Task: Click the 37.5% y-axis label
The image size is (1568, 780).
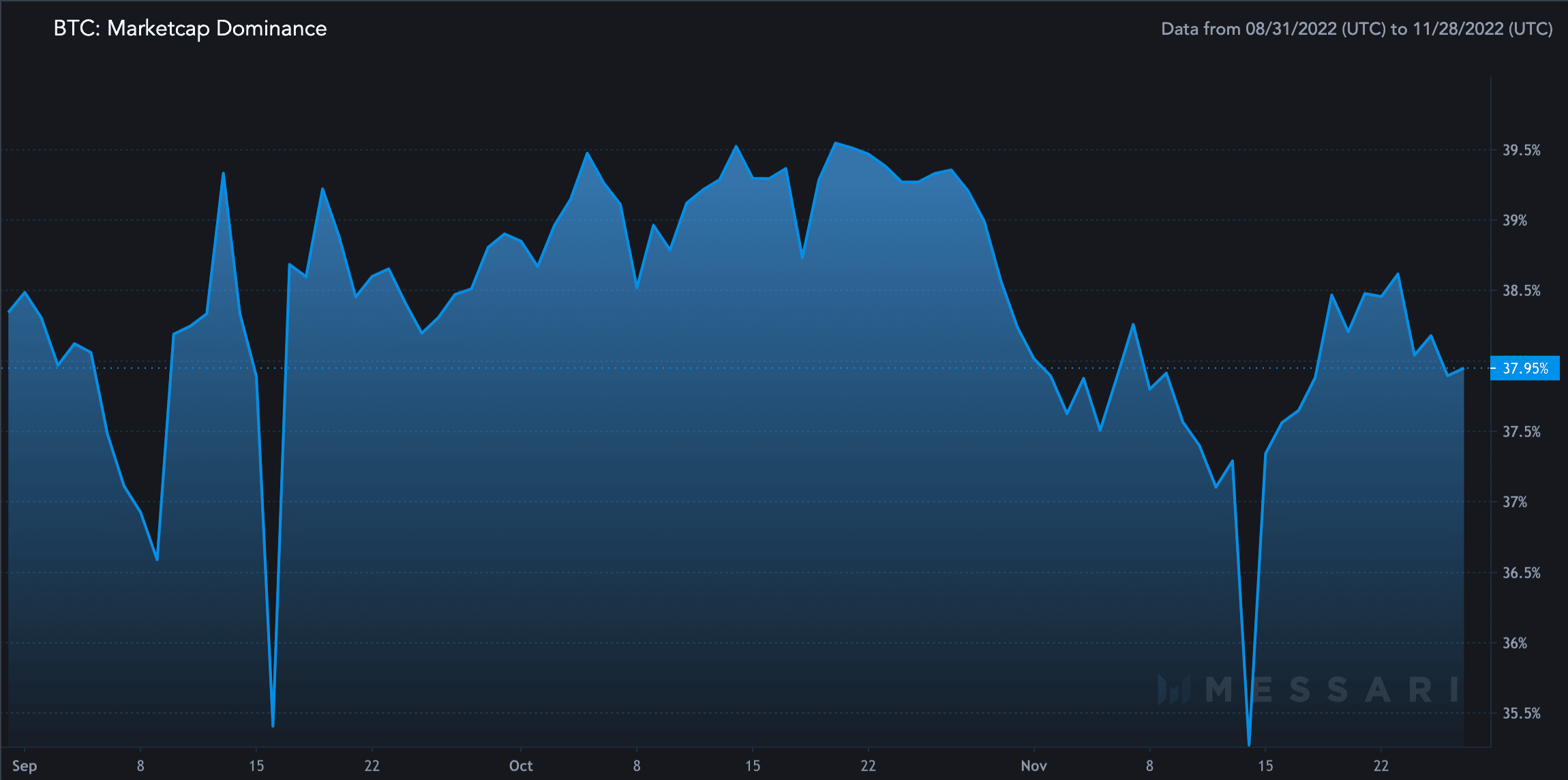Action: [1521, 432]
